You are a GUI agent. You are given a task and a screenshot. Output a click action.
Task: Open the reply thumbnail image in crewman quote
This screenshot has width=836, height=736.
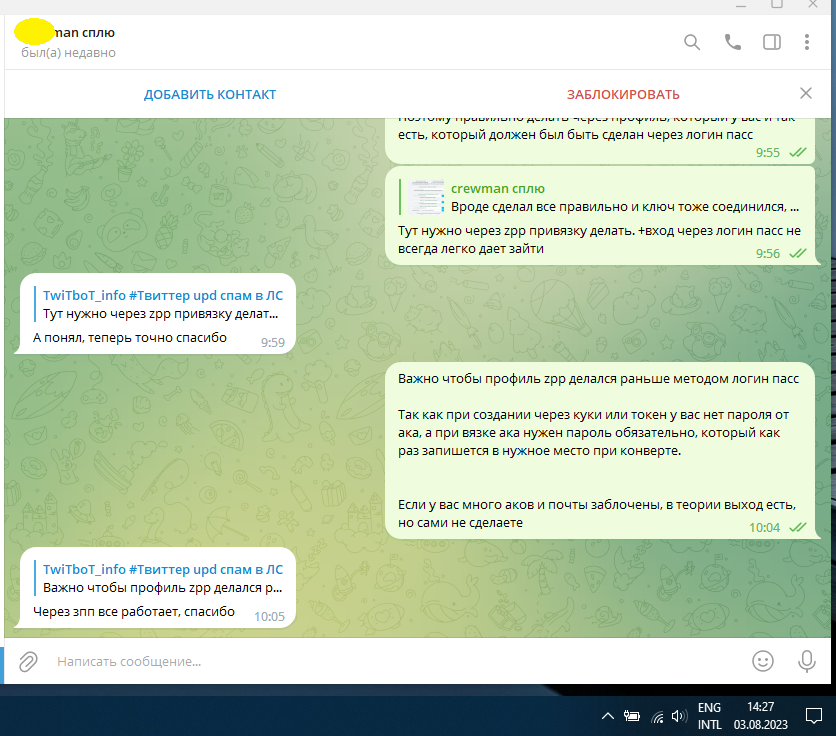point(426,197)
